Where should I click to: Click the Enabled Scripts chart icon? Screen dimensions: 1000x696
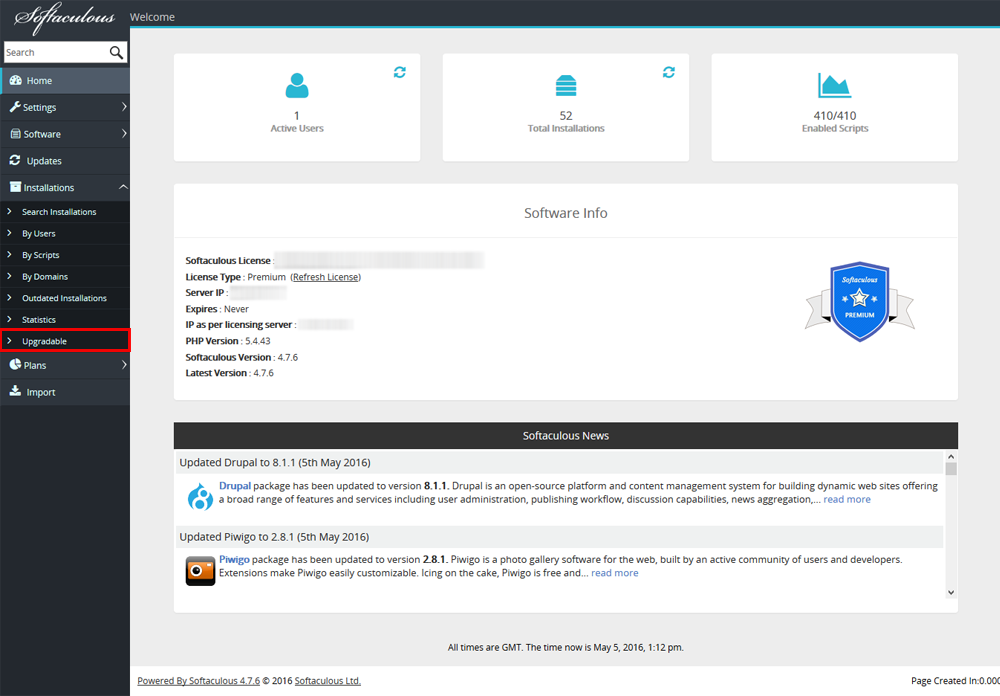(835, 85)
